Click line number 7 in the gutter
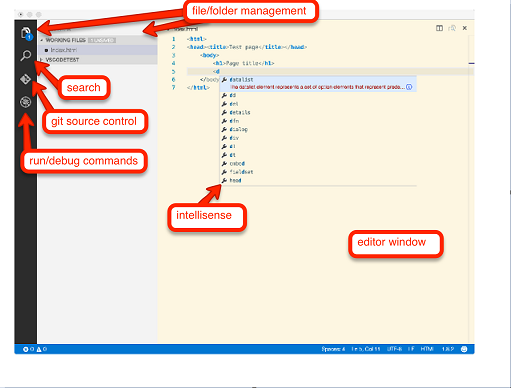The image size is (511, 388). coord(173,87)
